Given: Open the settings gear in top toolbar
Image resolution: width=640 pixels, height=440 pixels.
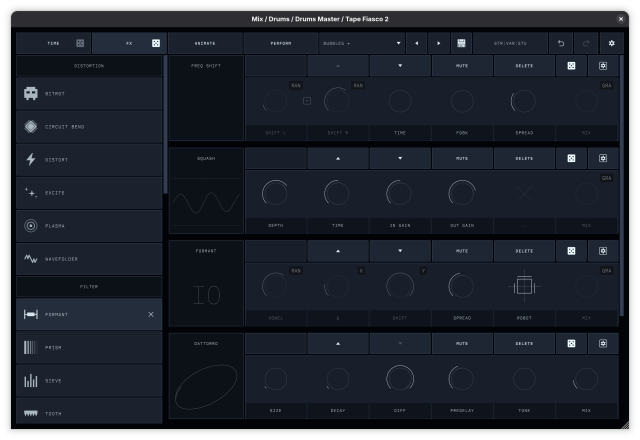Looking at the screenshot, I should (611, 43).
